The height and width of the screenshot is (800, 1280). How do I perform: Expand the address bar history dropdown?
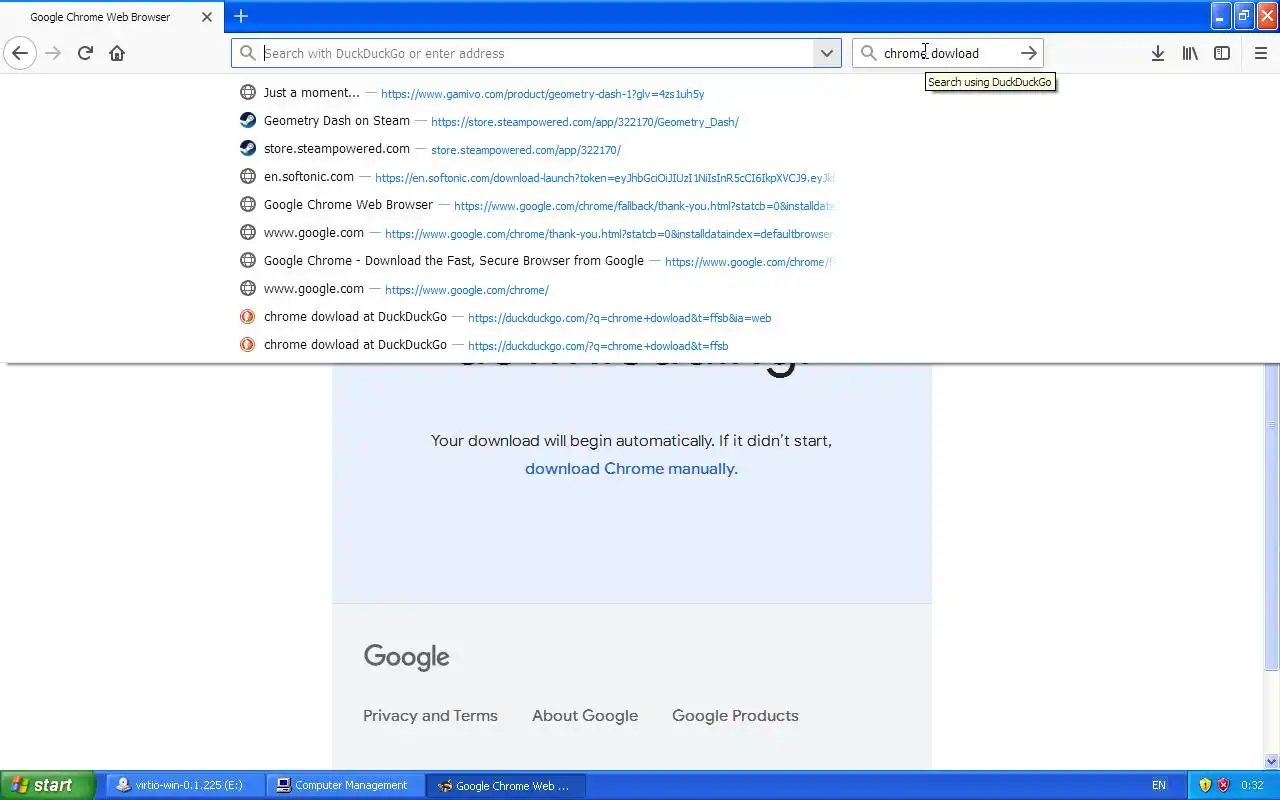click(x=827, y=53)
